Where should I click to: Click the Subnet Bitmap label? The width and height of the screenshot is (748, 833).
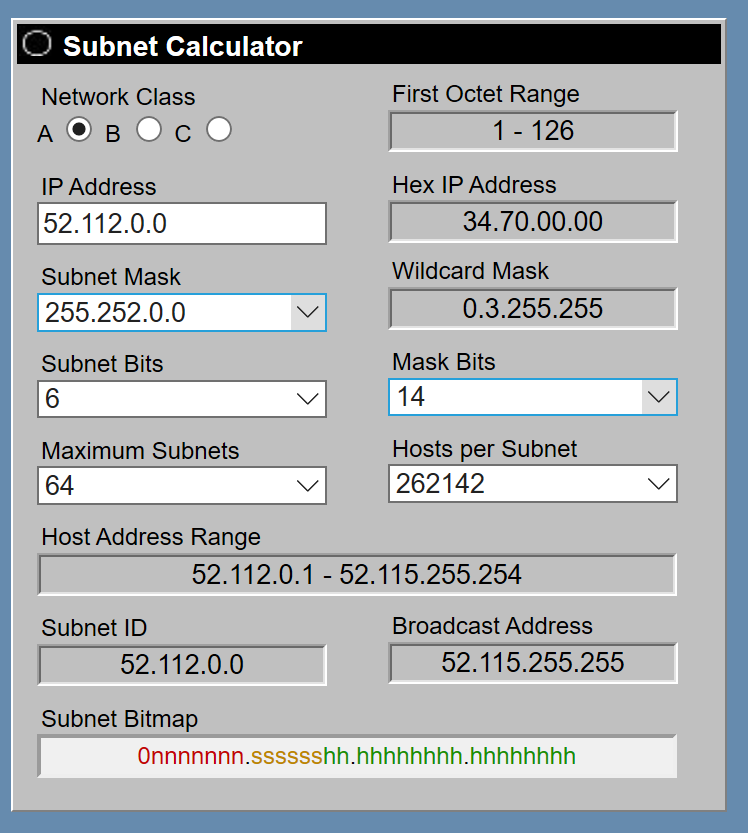(120, 719)
